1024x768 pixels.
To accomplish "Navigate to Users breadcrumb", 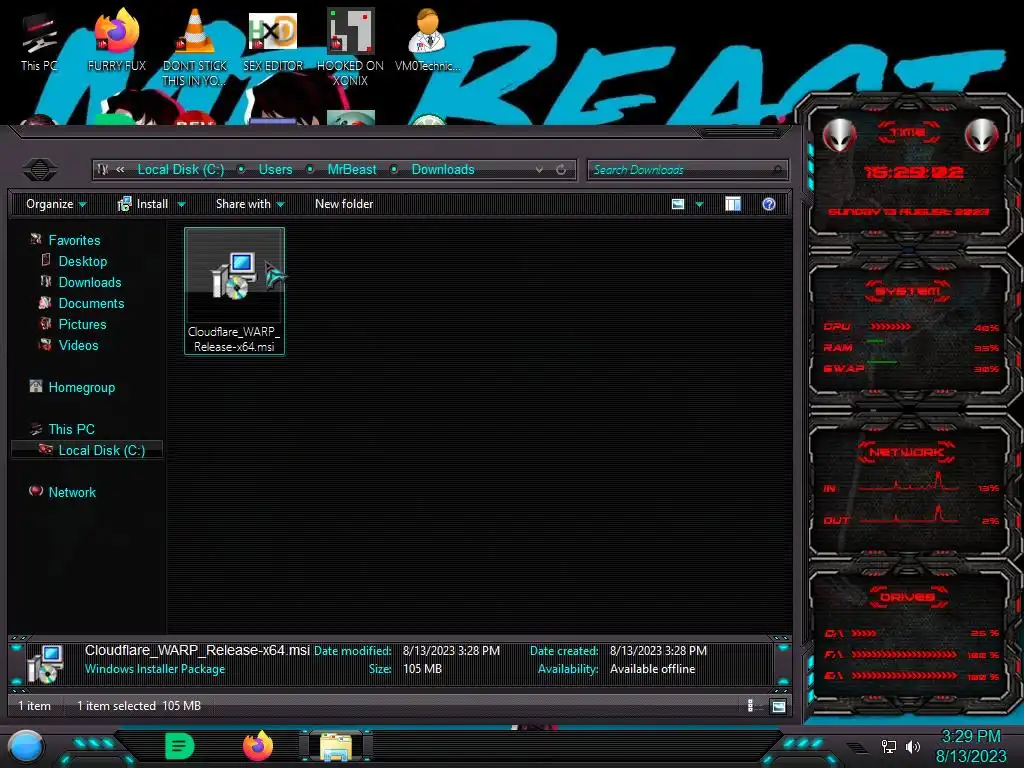I will (x=276, y=170).
